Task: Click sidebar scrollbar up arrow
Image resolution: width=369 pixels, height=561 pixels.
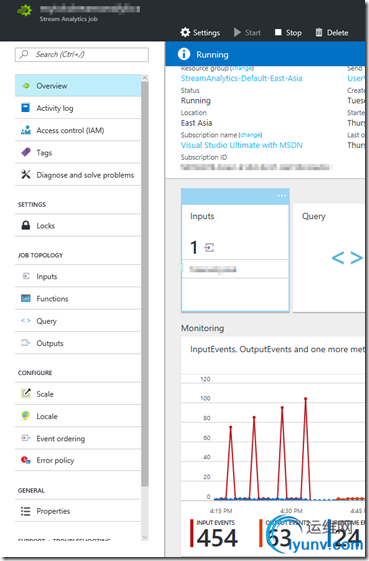Action: pyautogui.click(x=145, y=78)
